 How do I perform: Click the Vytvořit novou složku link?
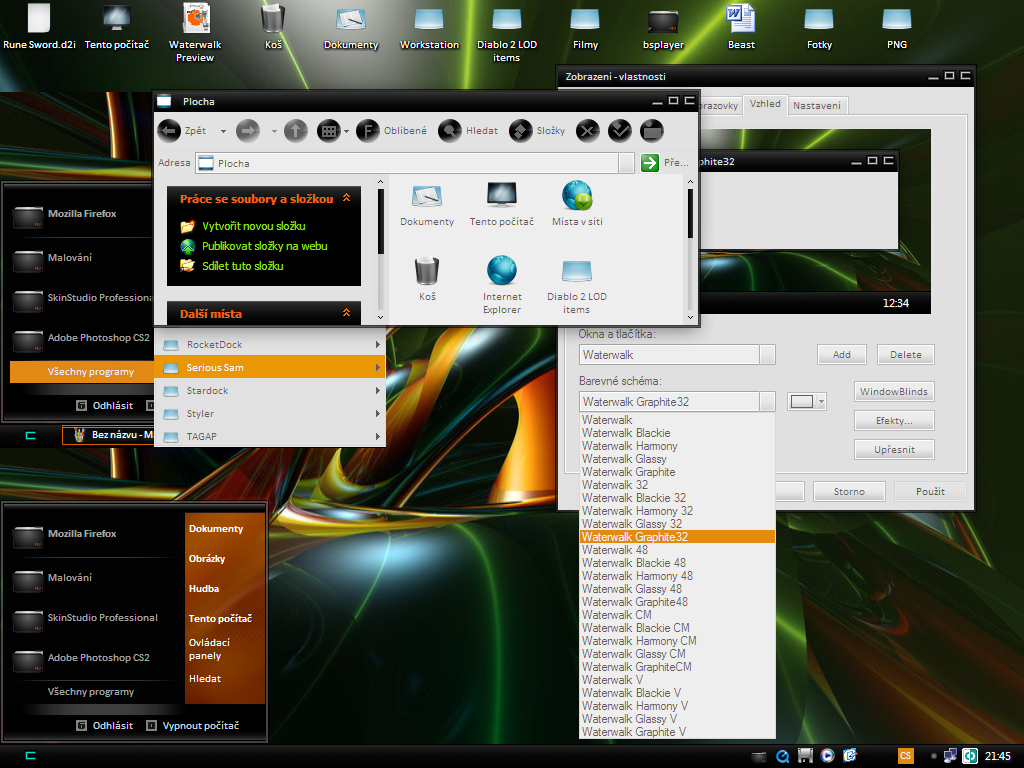click(x=253, y=226)
